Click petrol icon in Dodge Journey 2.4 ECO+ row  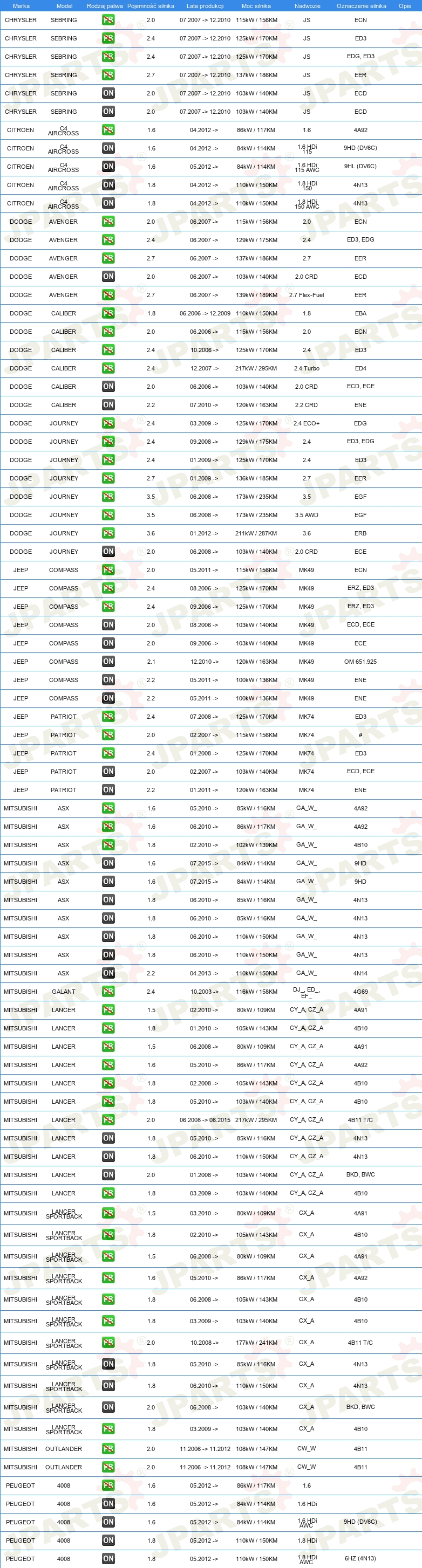click(108, 423)
